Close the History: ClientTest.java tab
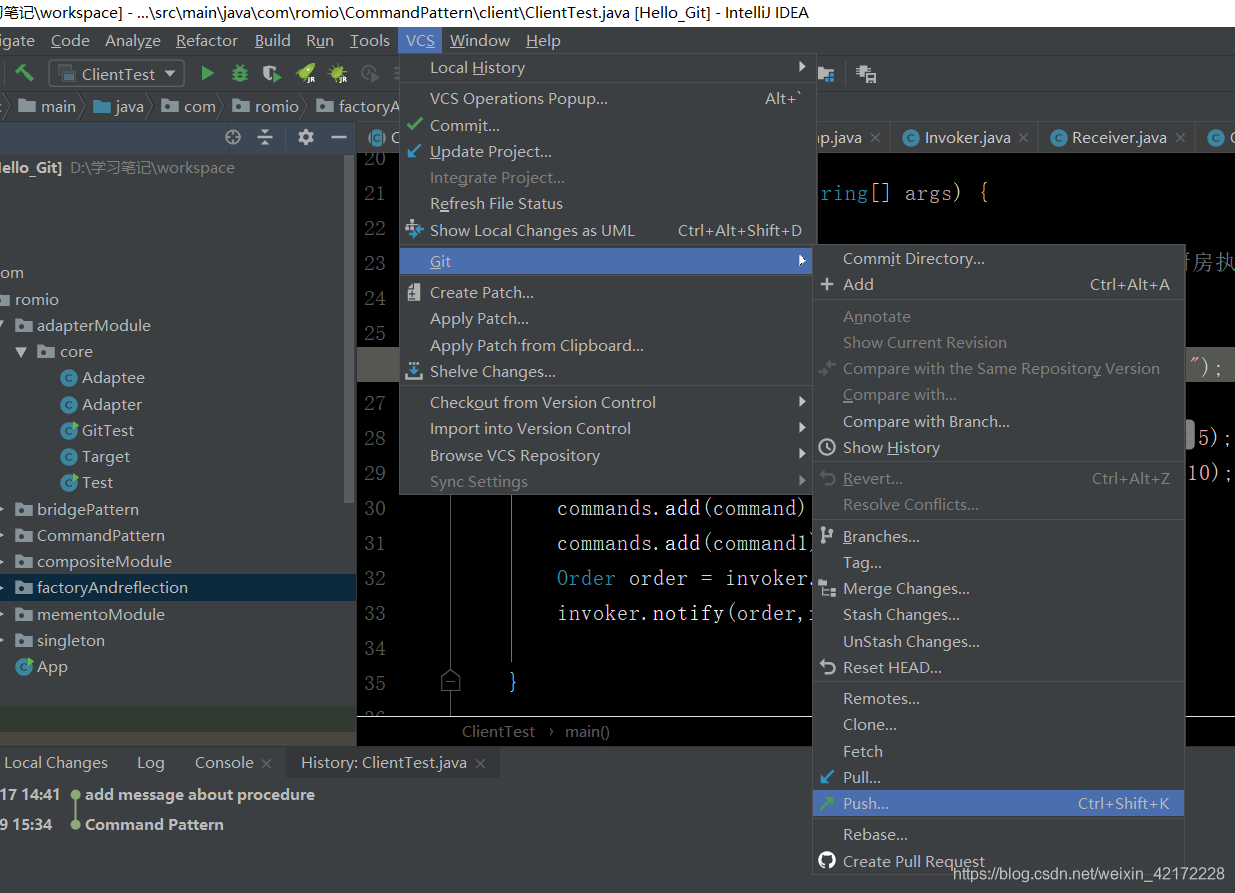1235x893 pixels. click(x=480, y=763)
